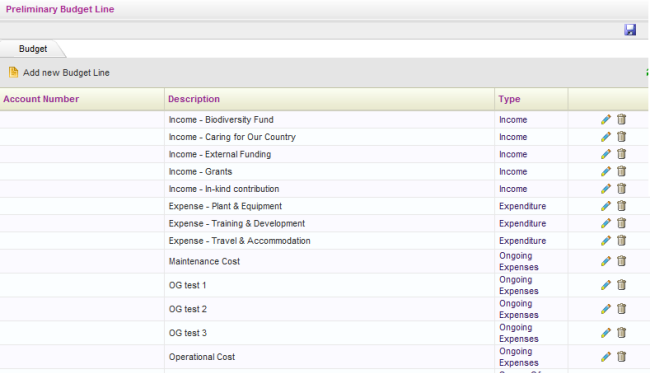Delete the OG test 3 line

621,333
